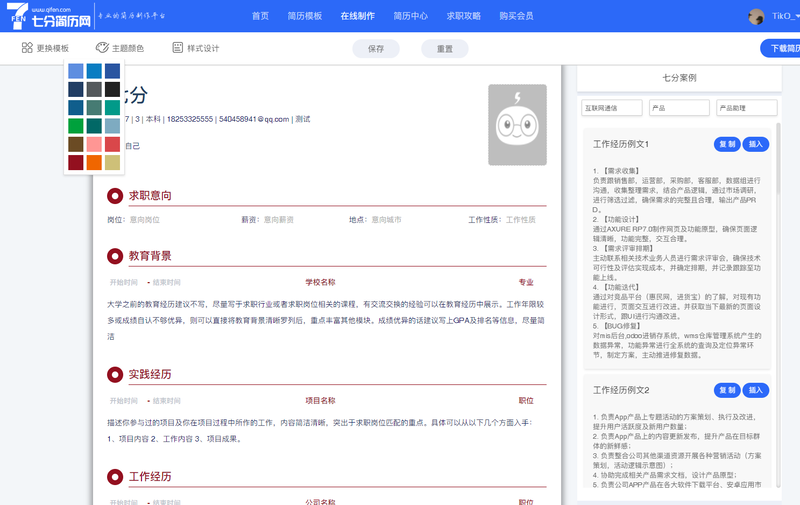Click the 工作经历例文2 title
Viewport: 800px width, 505px height.
tap(621, 390)
